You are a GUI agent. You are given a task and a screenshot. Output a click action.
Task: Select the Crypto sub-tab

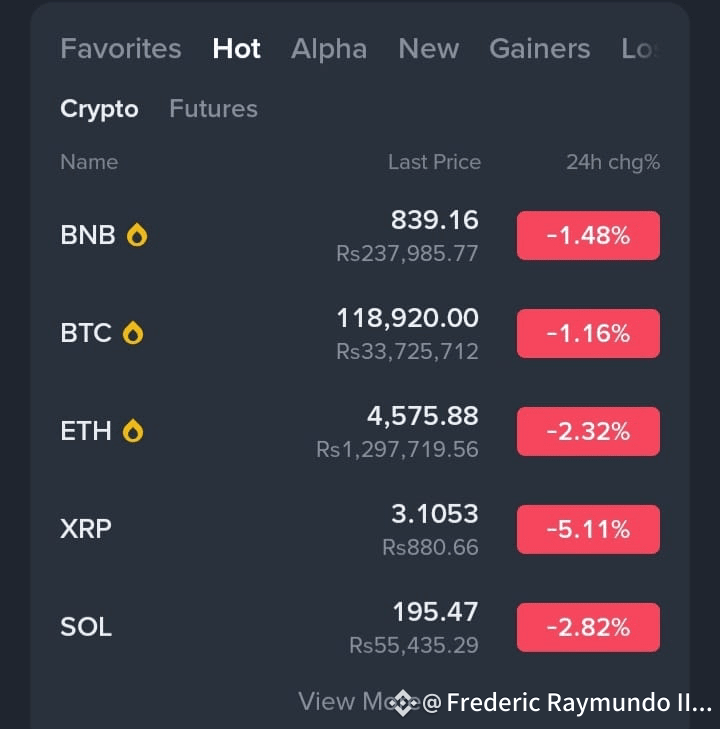(x=99, y=109)
